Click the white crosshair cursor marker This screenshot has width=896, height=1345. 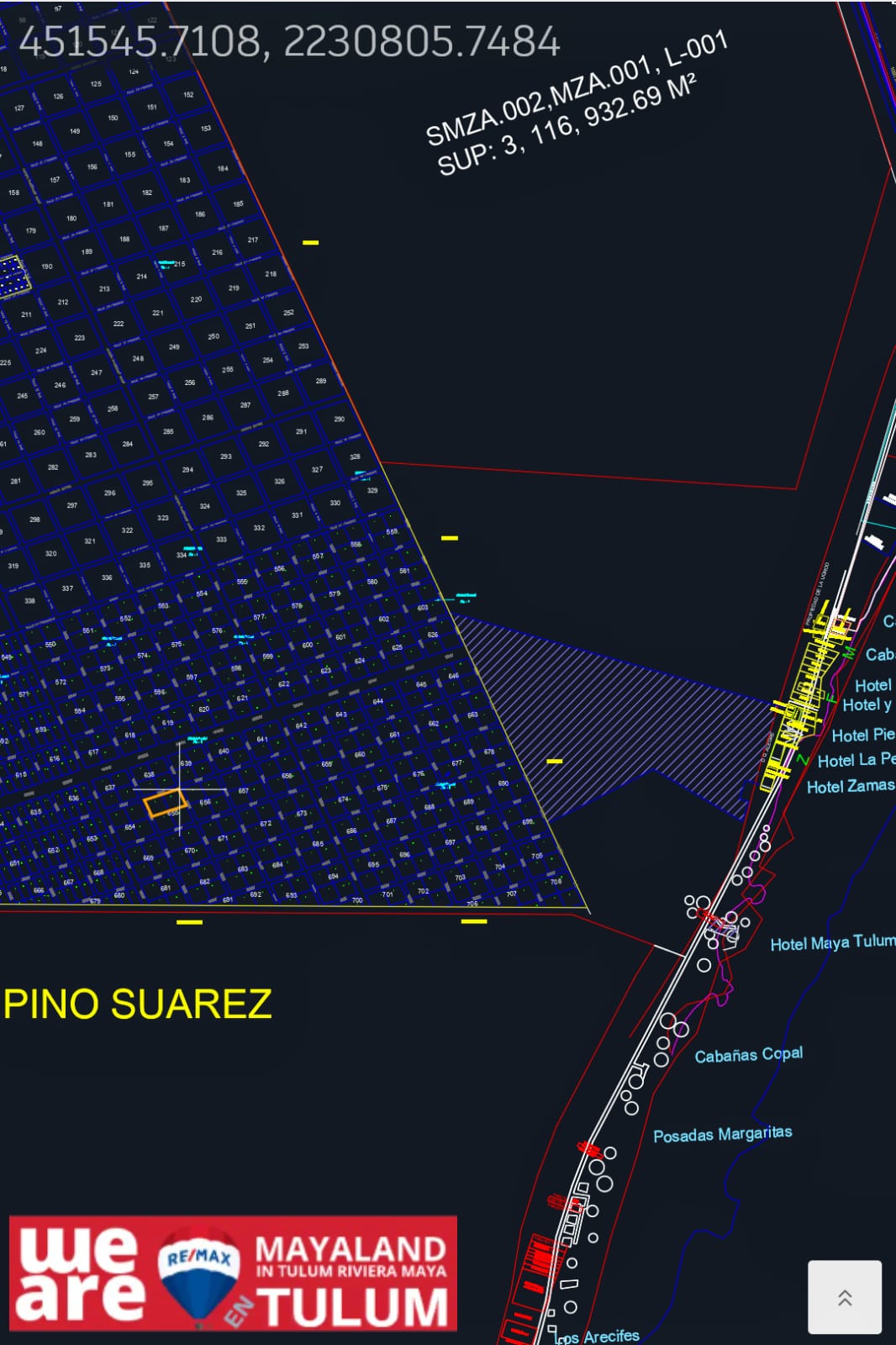pyautogui.click(x=180, y=789)
